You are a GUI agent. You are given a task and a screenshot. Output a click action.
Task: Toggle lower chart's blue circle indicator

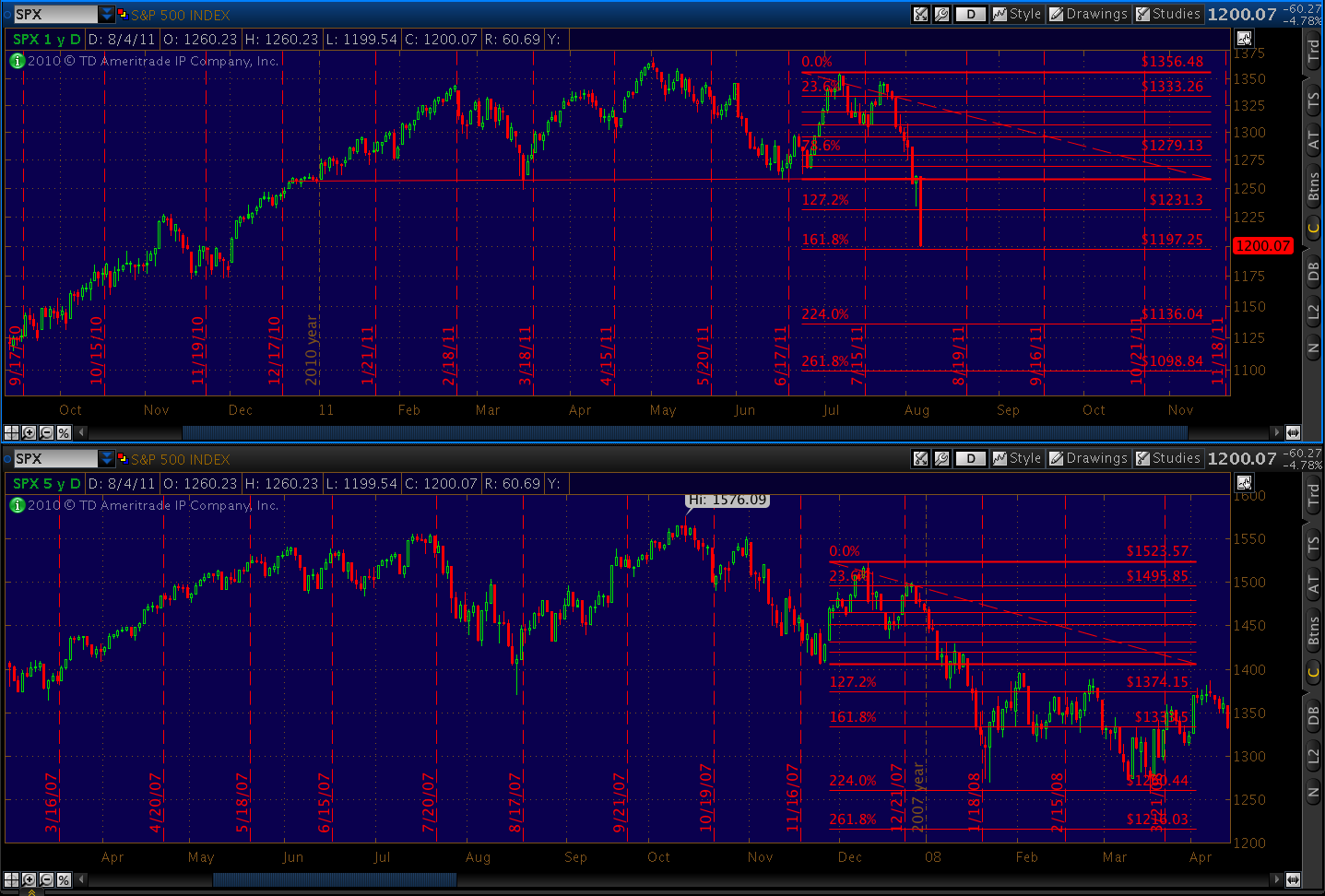pos(6,458)
